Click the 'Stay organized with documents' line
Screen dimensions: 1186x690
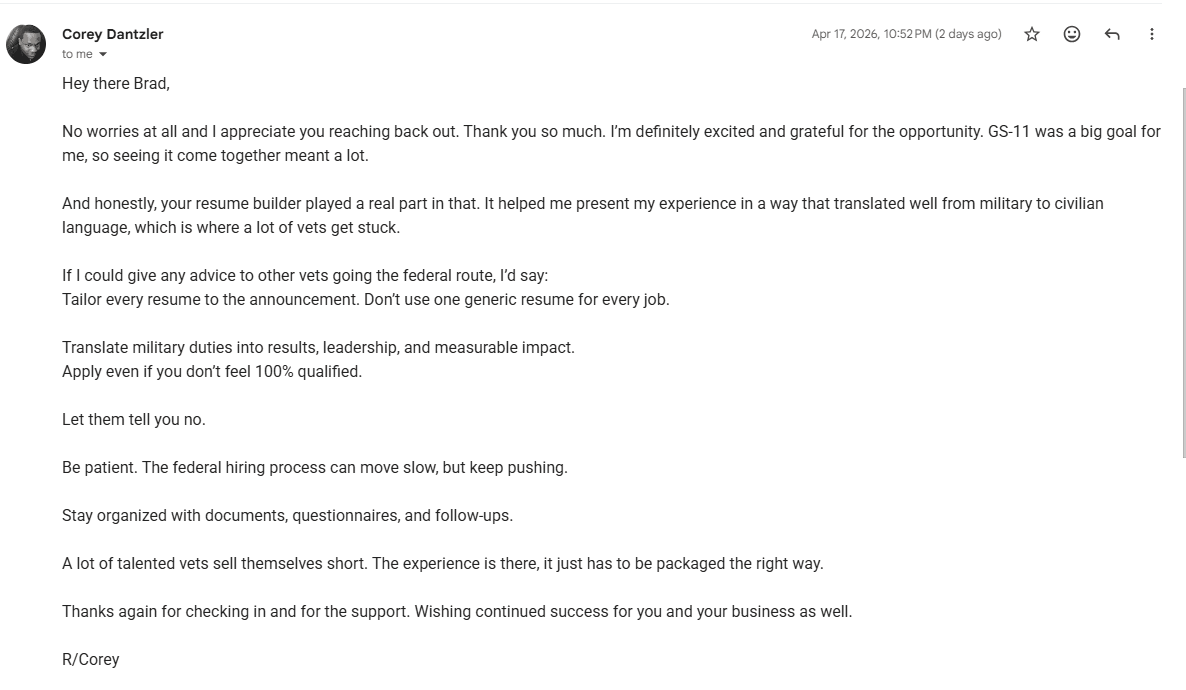point(287,515)
